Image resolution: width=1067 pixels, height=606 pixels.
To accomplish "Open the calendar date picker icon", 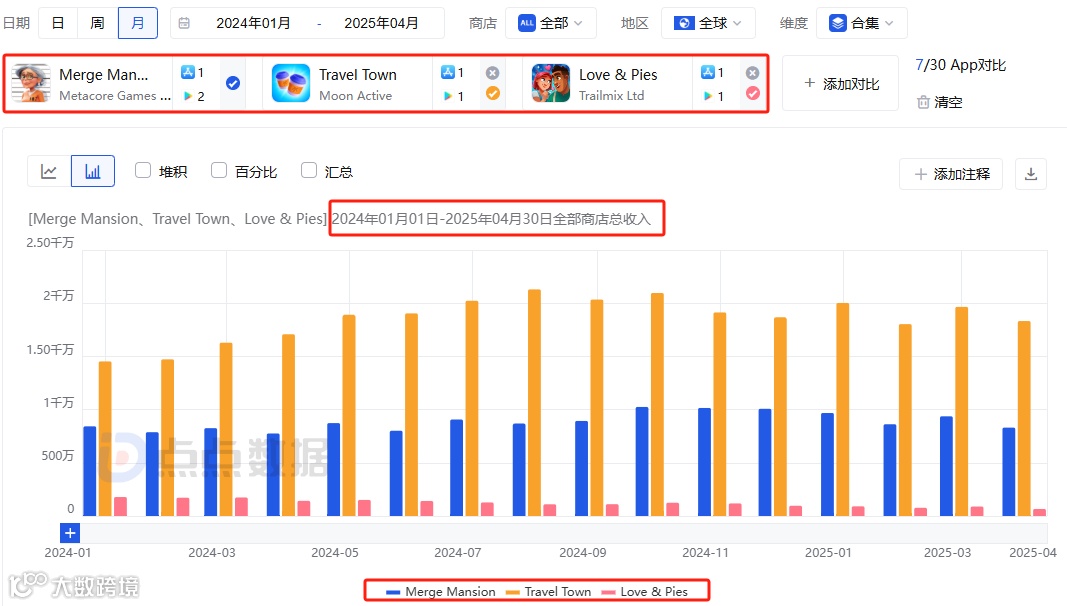I will coord(184,23).
